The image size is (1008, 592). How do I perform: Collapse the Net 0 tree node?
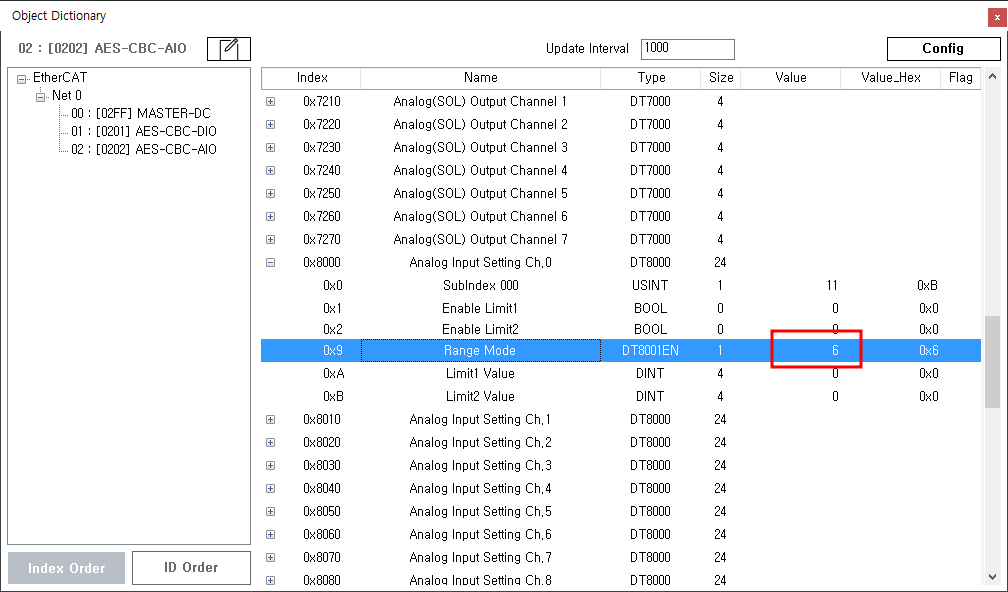pyautogui.click(x=41, y=96)
